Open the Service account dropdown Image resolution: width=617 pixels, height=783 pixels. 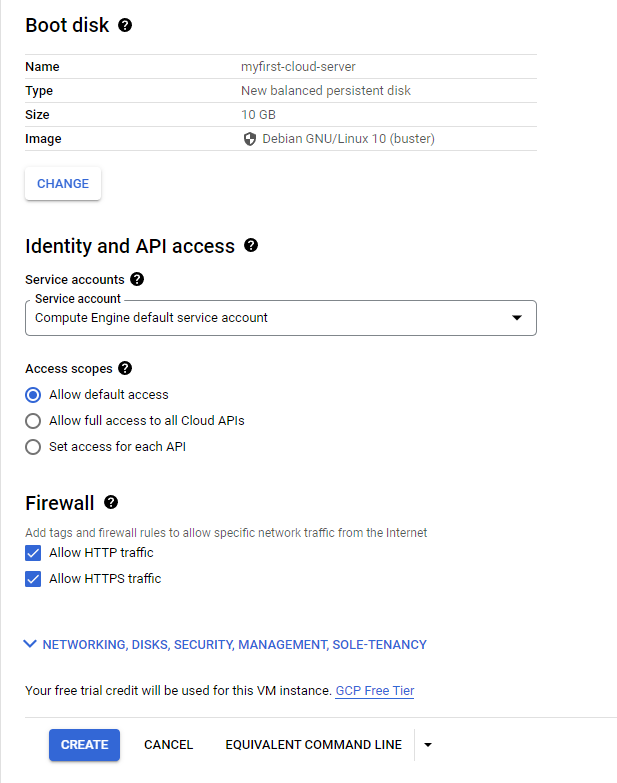click(281, 318)
